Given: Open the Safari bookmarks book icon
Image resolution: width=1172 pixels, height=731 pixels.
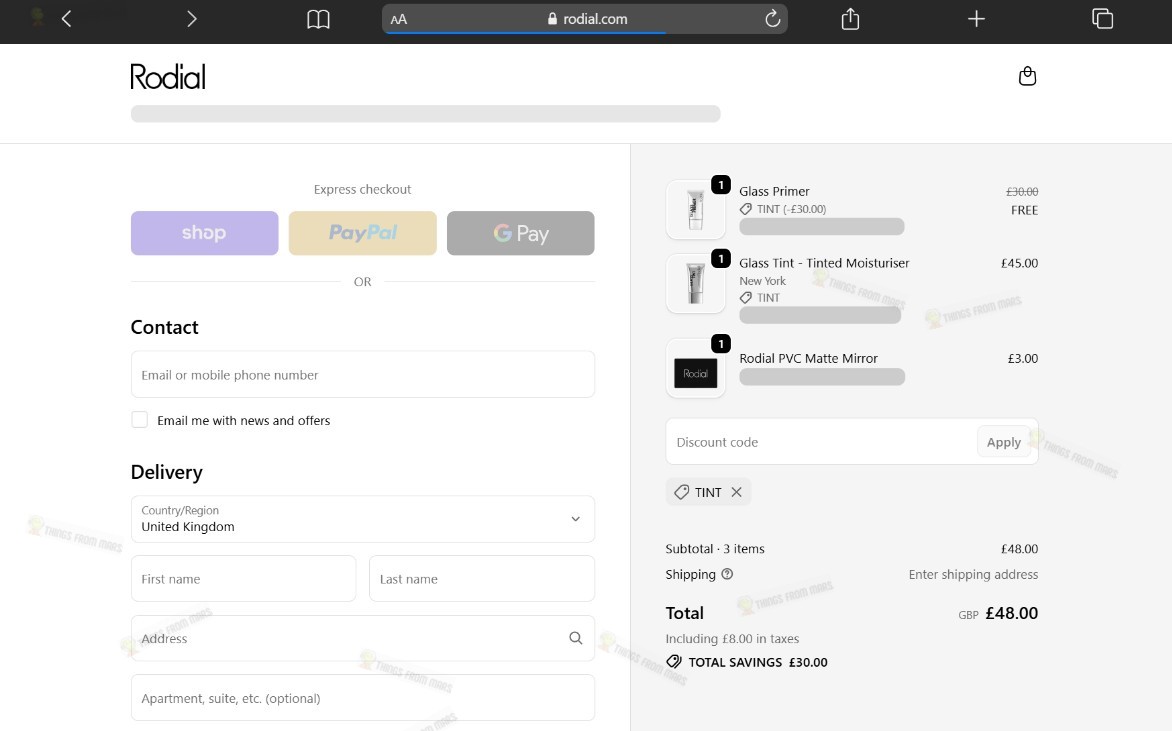Looking at the screenshot, I should pyautogui.click(x=318, y=19).
